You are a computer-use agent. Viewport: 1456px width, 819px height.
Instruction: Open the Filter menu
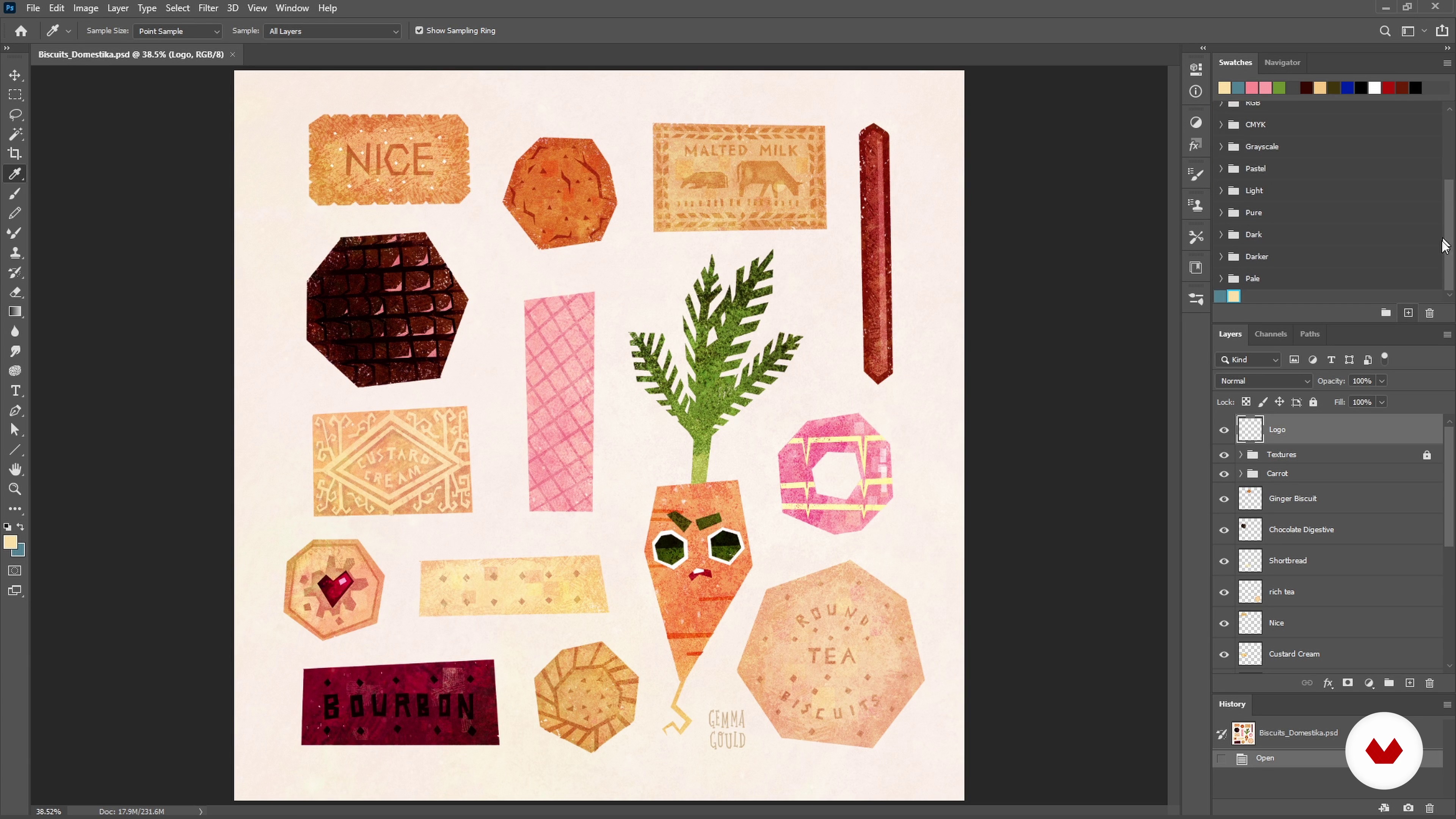coord(208,8)
